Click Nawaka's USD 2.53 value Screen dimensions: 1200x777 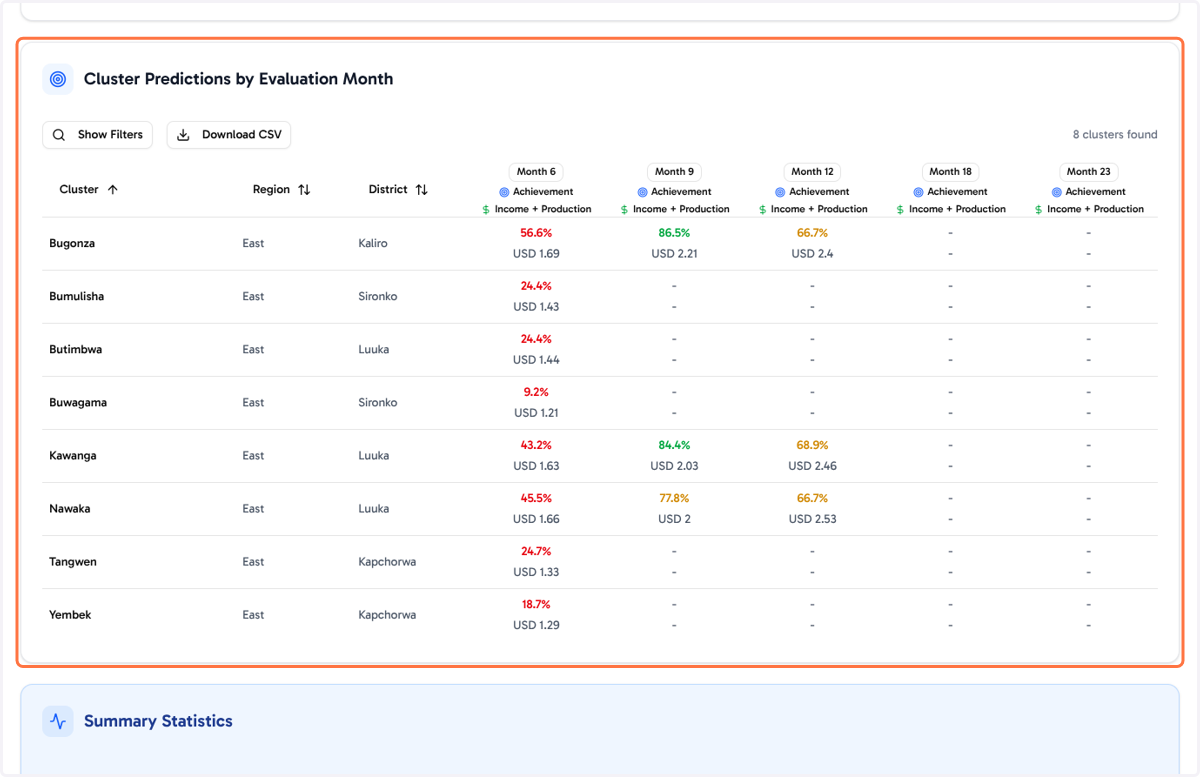[812, 519]
